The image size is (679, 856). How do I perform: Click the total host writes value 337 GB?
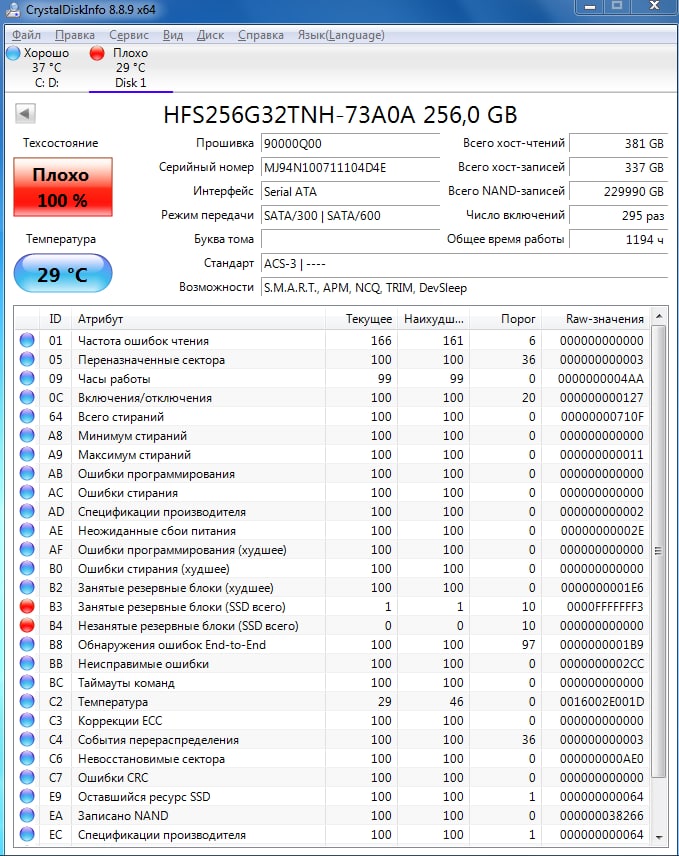(x=618, y=168)
